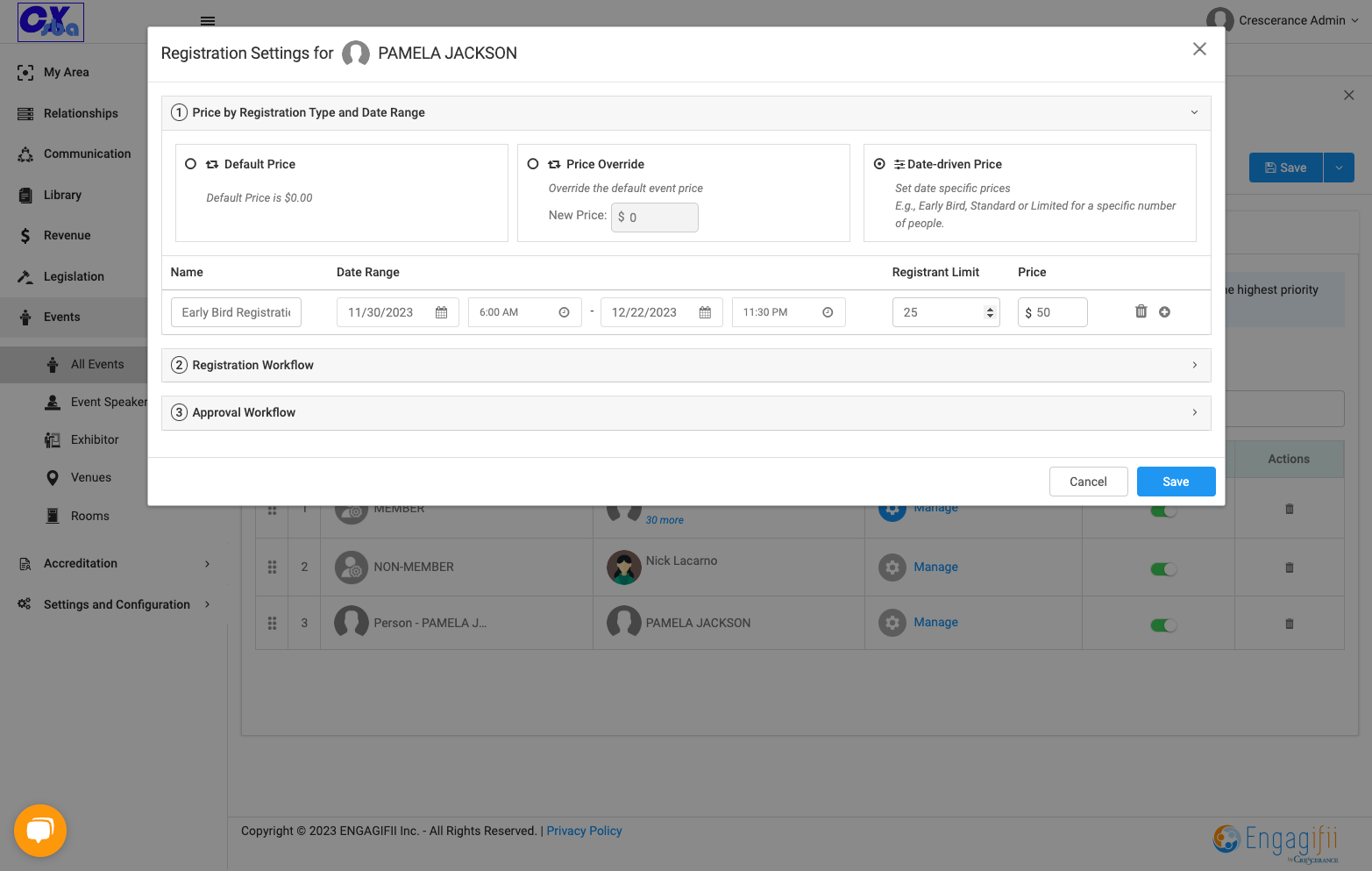Click the Cancel button

[x=1088, y=482]
